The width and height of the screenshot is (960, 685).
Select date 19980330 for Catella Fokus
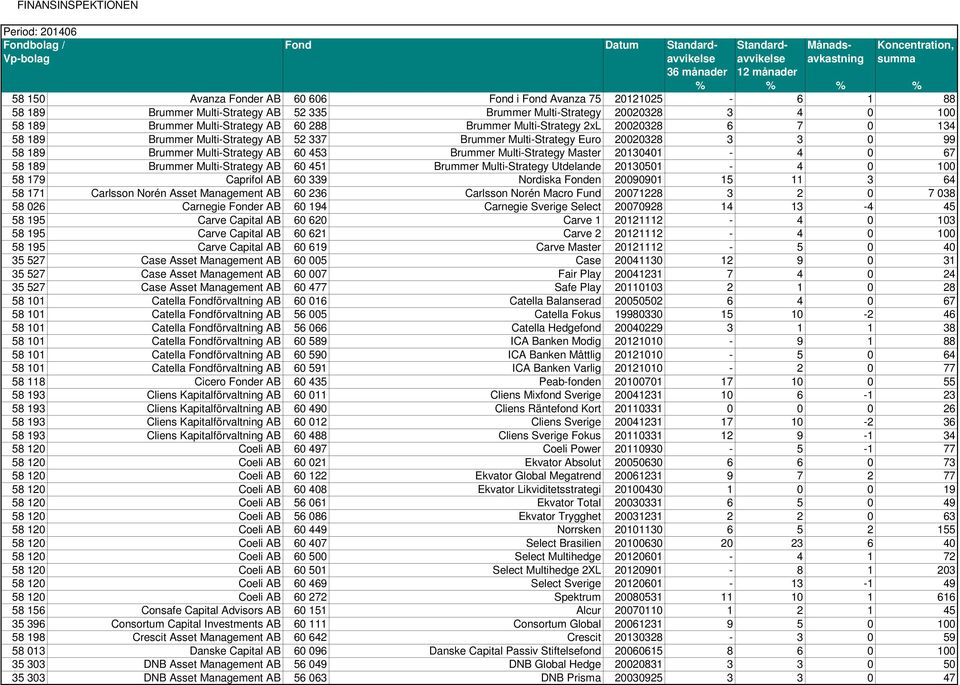pyautogui.click(x=638, y=315)
